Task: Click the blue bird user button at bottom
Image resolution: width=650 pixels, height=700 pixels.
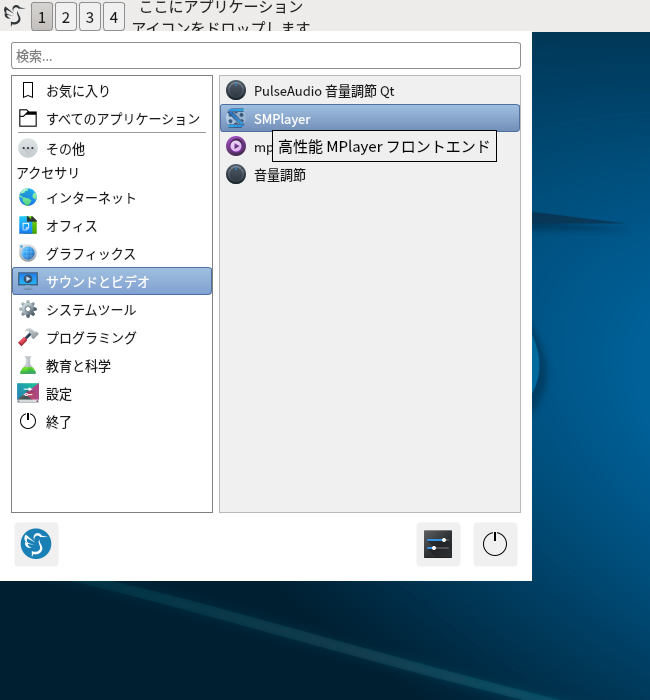Action: pos(36,544)
